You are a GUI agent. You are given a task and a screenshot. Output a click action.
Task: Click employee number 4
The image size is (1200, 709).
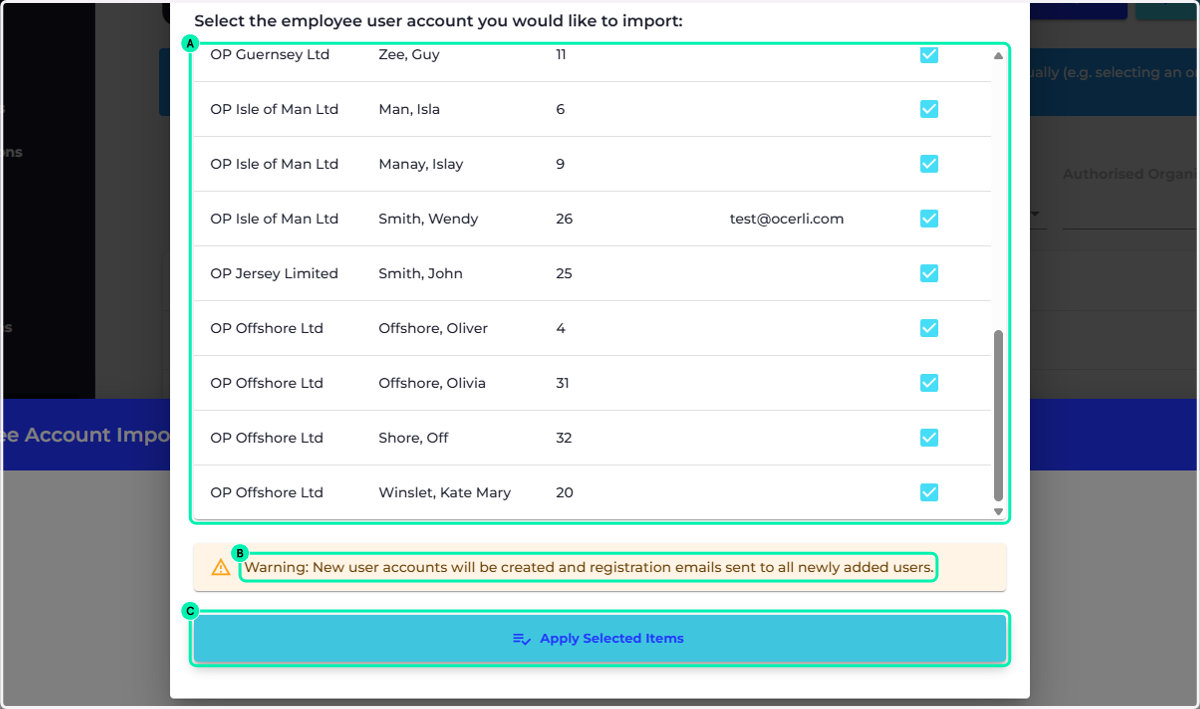[560, 328]
